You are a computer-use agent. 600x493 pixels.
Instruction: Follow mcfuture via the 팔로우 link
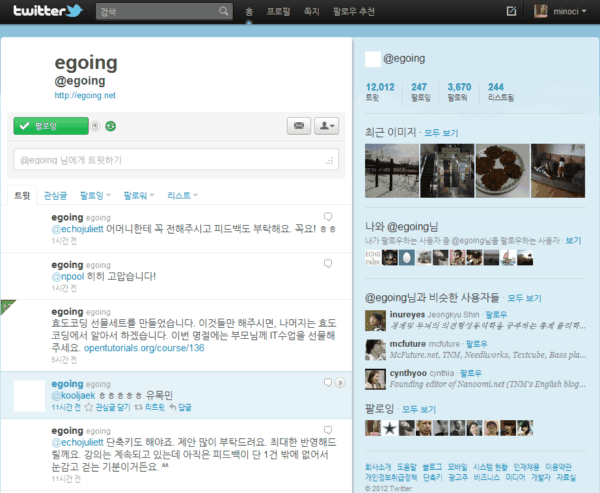pos(476,344)
